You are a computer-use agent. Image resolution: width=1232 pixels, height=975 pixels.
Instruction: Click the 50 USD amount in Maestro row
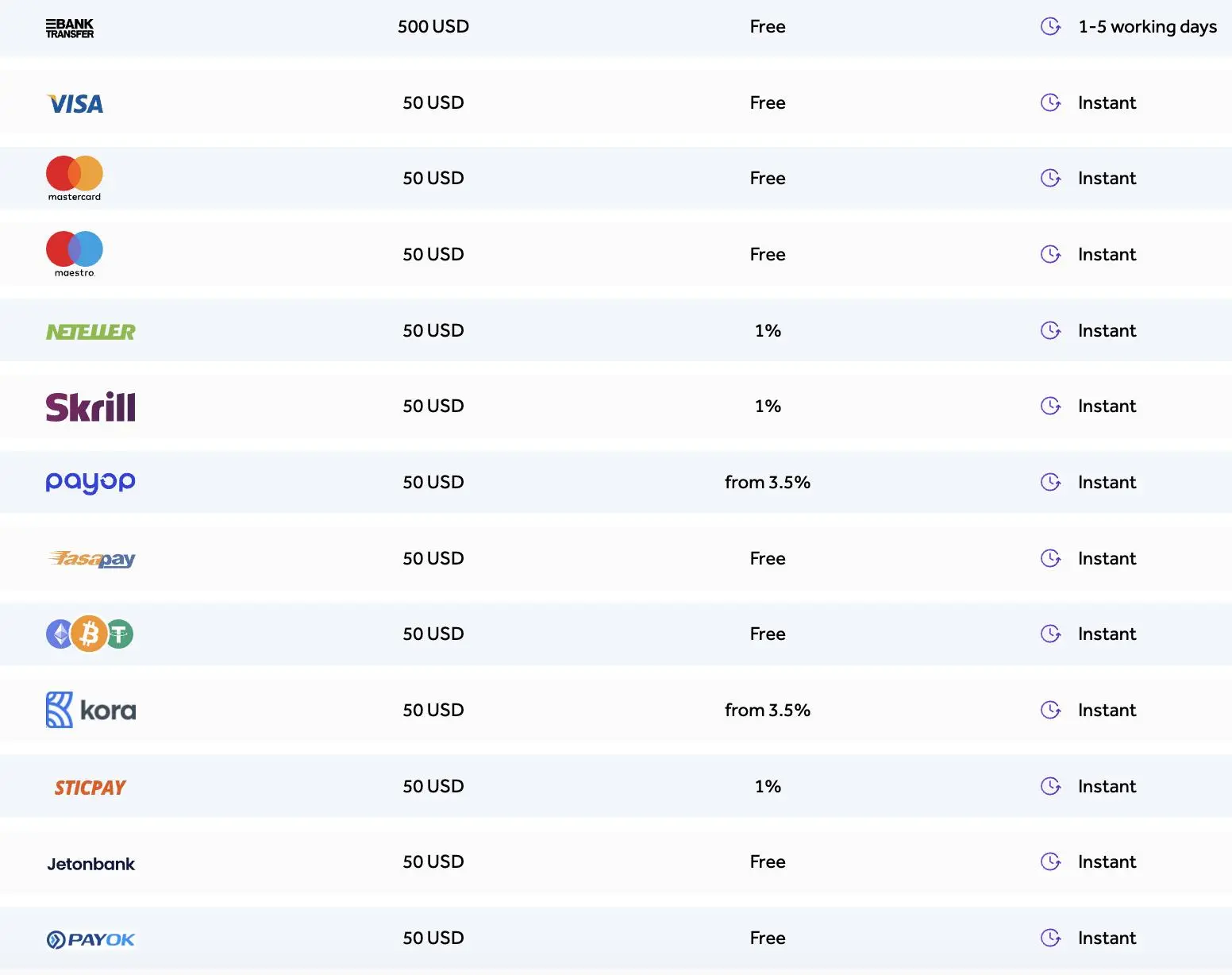click(x=433, y=254)
